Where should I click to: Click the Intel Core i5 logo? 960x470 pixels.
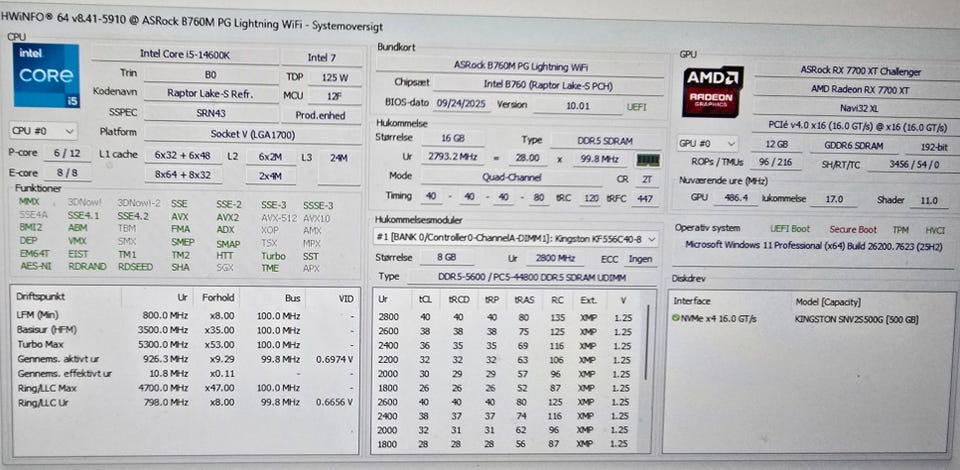(x=46, y=75)
